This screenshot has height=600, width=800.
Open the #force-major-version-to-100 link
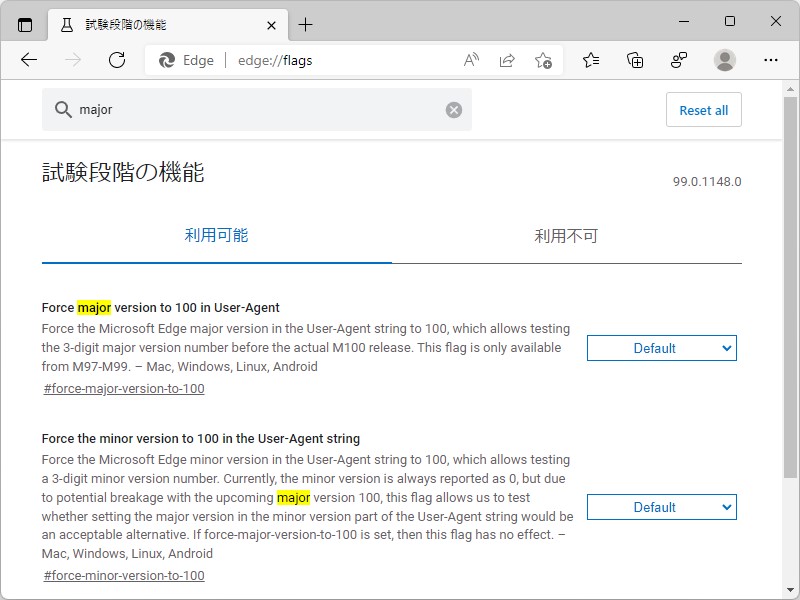(x=123, y=388)
